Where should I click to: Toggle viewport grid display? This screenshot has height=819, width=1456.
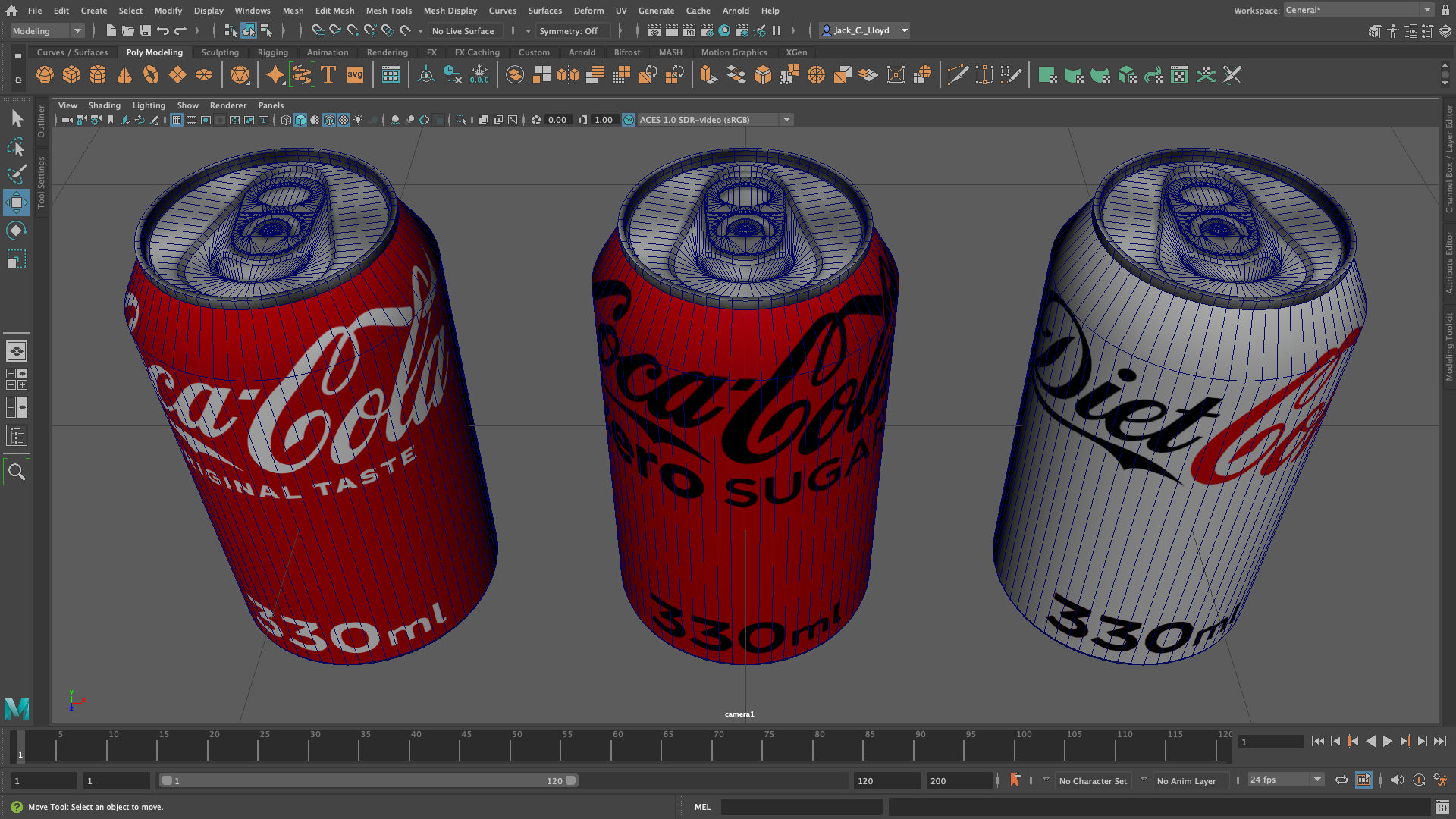pyautogui.click(x=177, y=120)
